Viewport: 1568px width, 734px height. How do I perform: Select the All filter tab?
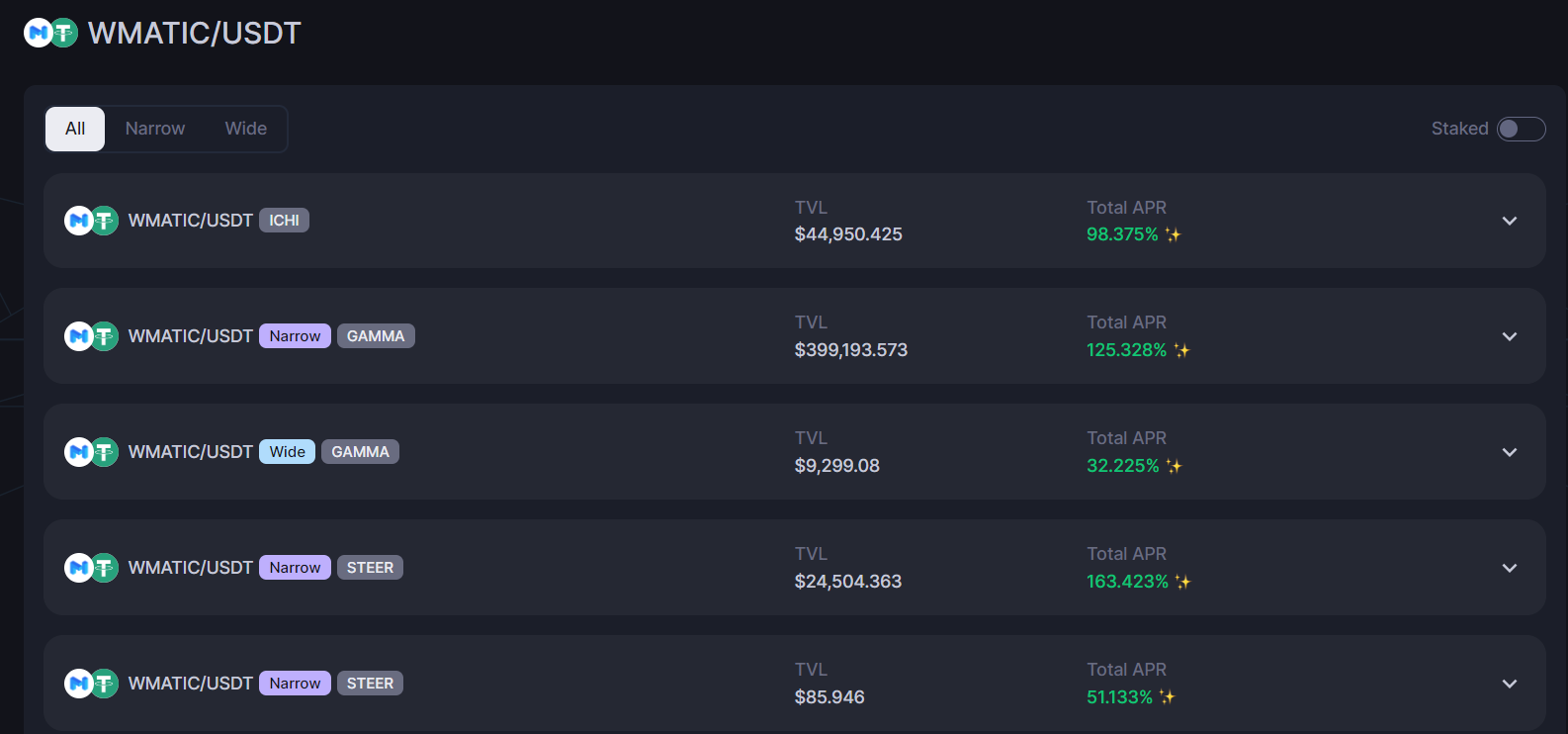75,129
